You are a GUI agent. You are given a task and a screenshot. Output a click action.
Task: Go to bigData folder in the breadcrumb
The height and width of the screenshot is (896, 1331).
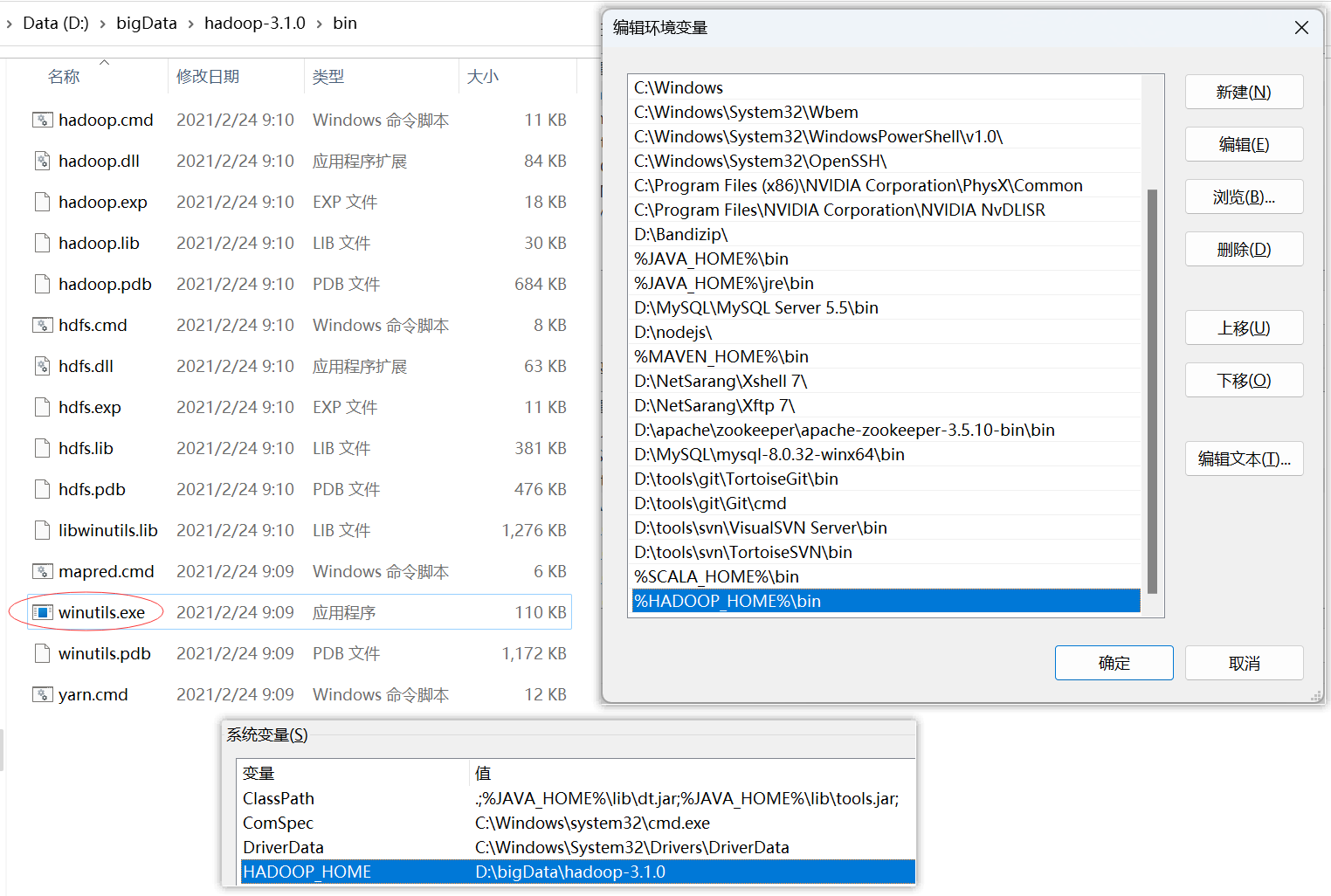pos(147,24)
